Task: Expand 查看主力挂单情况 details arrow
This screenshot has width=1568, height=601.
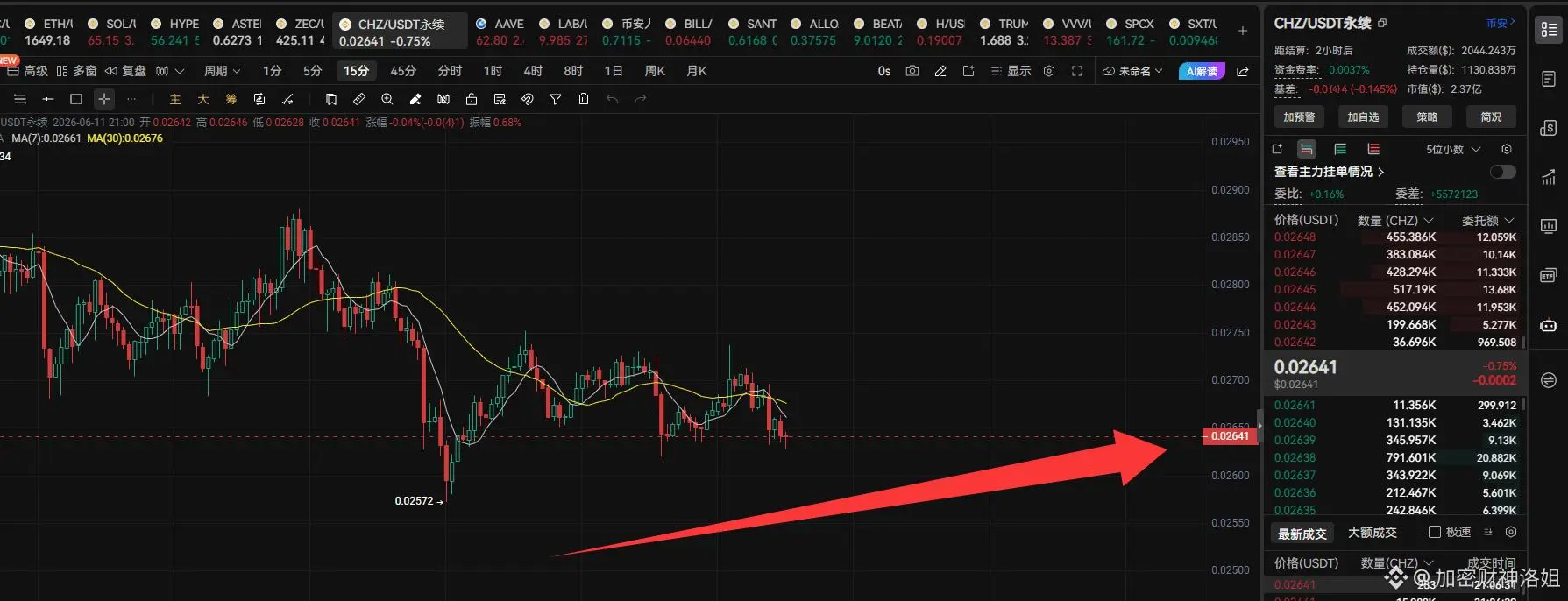Action: tap(1381, 172)
